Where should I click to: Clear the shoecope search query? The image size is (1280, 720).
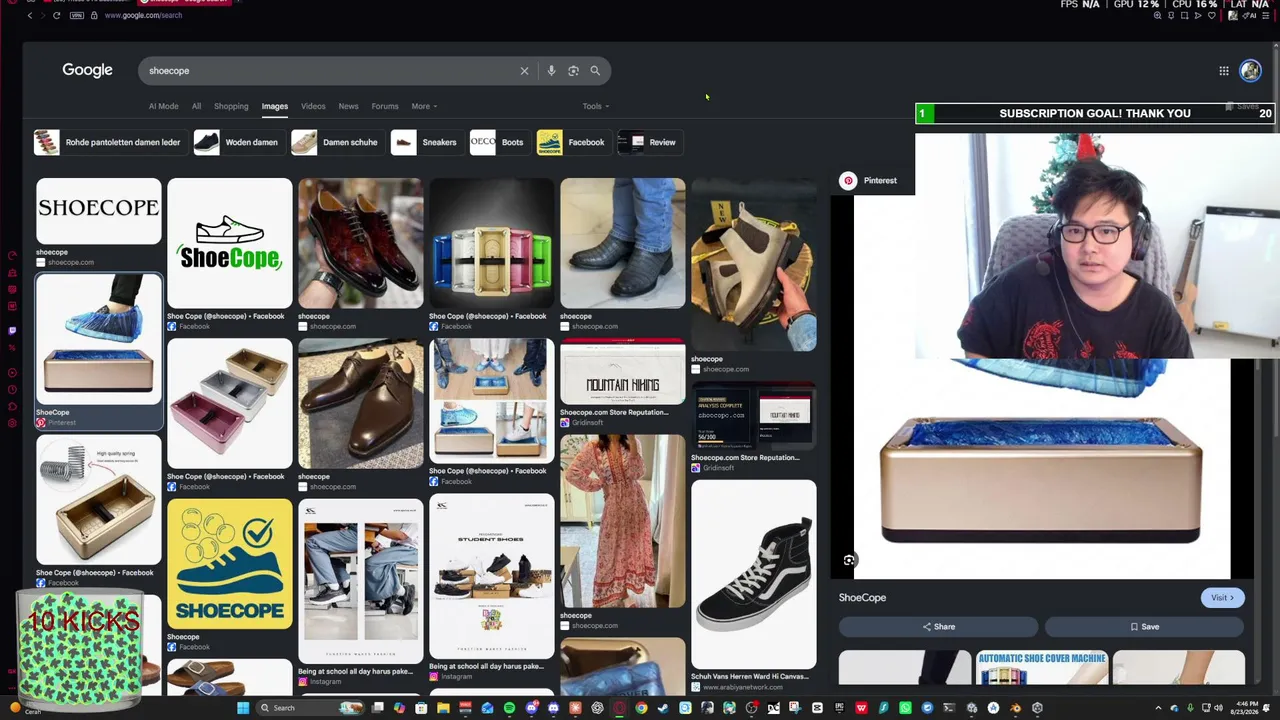coord(524,71)
